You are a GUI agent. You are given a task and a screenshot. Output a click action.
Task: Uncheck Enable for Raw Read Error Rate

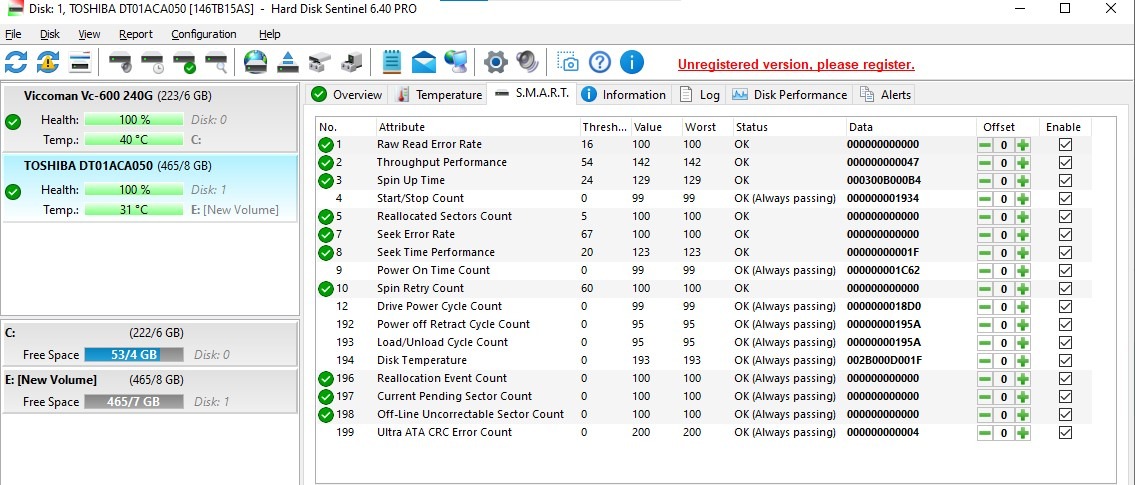(x=1065, y=145)
